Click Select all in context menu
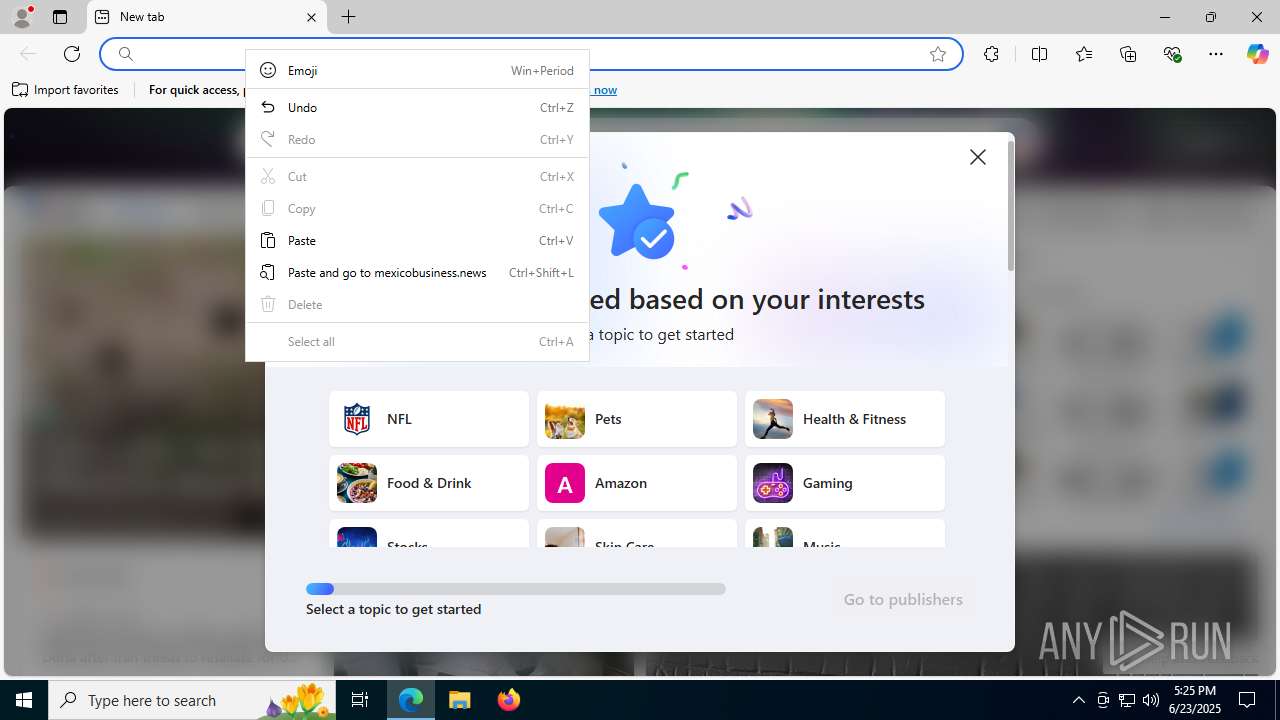This screenshot has width=1280, height=720. click(x=417, y=341)
